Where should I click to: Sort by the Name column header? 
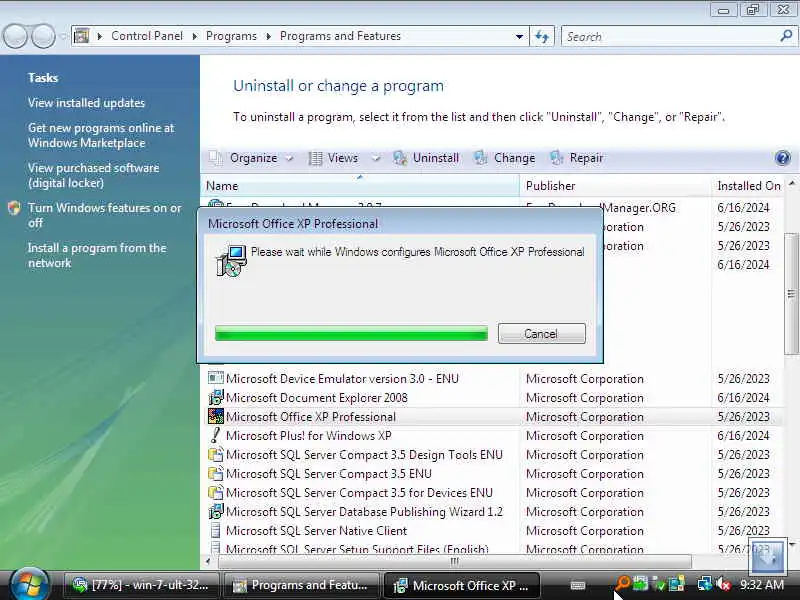point(360,186)
